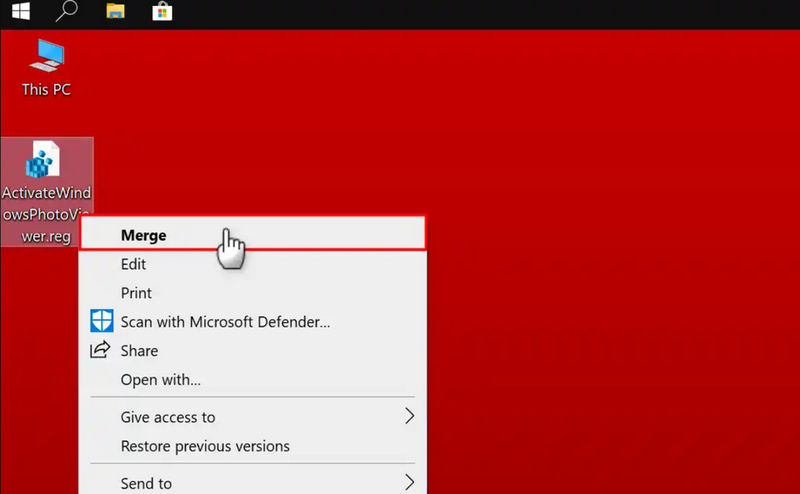
Task: Click the Share arrow icon in the menu
Action: click(x=101, y=350)
